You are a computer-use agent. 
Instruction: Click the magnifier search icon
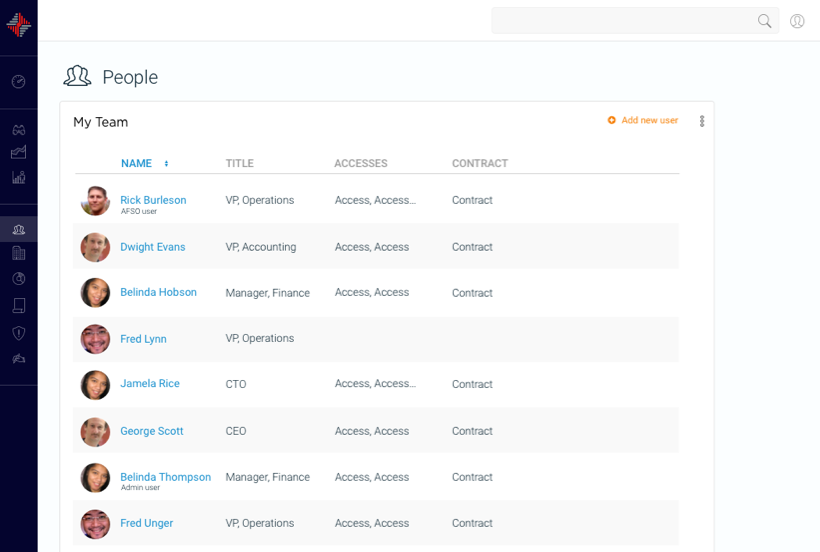[x=764, y=21]
